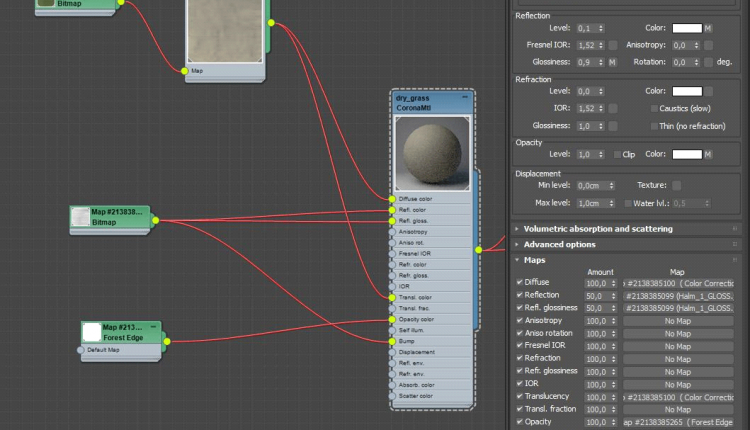Viewport: 750px width, 430px height.
Task: Click the Reflection Glossiness M map button
Action: (613, 62)
